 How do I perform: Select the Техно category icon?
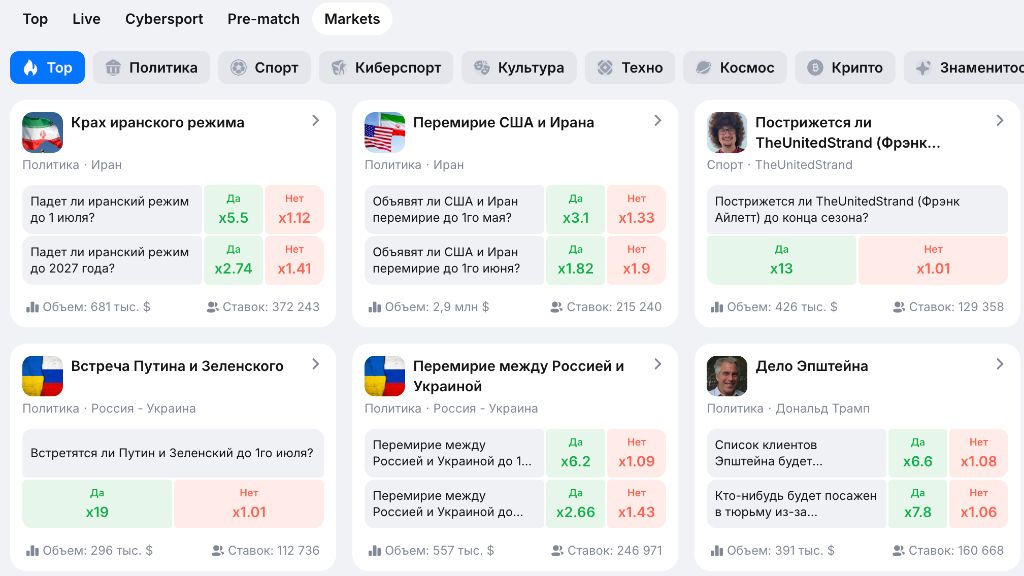coord(603,68)
